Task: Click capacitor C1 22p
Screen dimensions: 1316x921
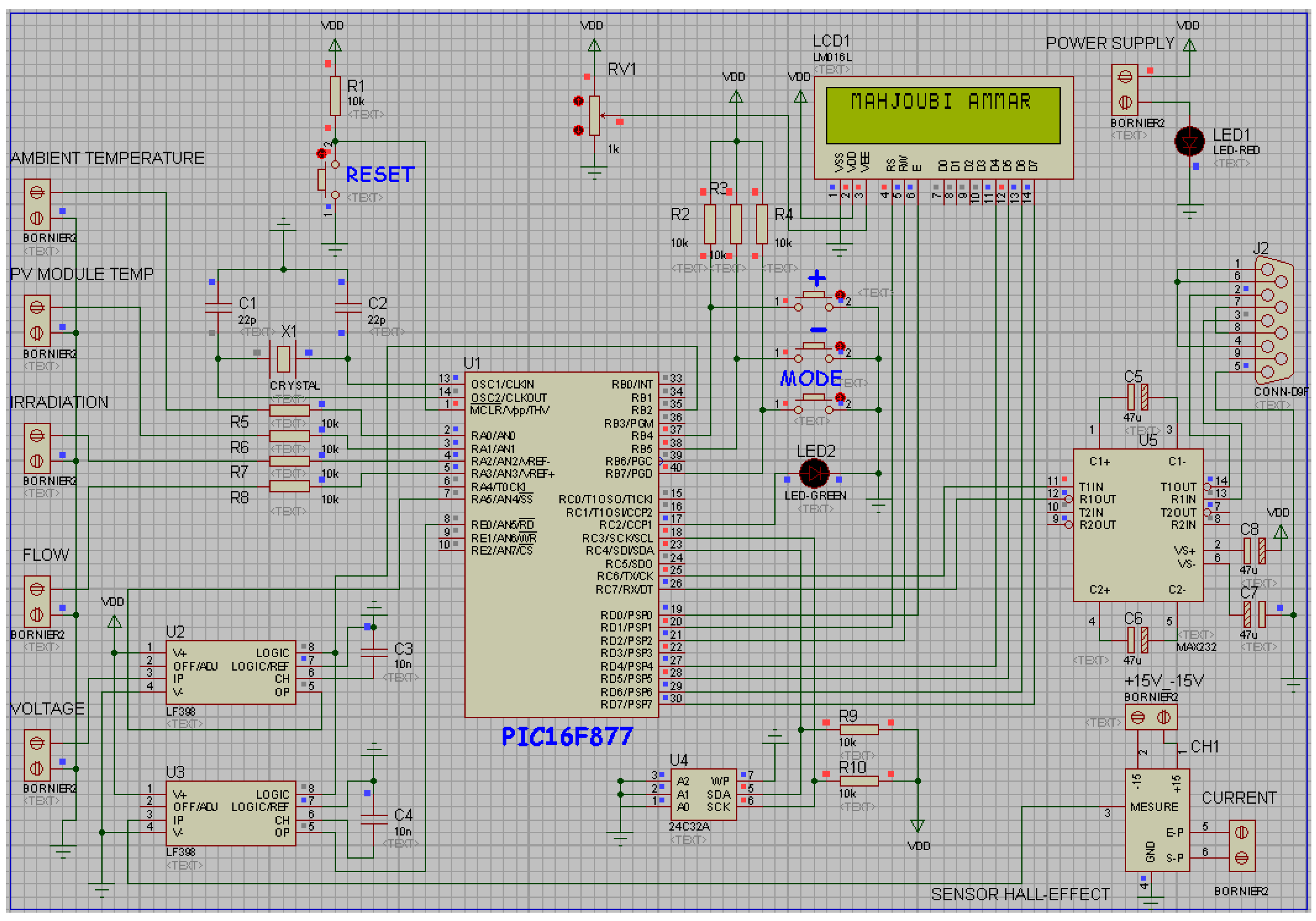Action: [218, 307]
